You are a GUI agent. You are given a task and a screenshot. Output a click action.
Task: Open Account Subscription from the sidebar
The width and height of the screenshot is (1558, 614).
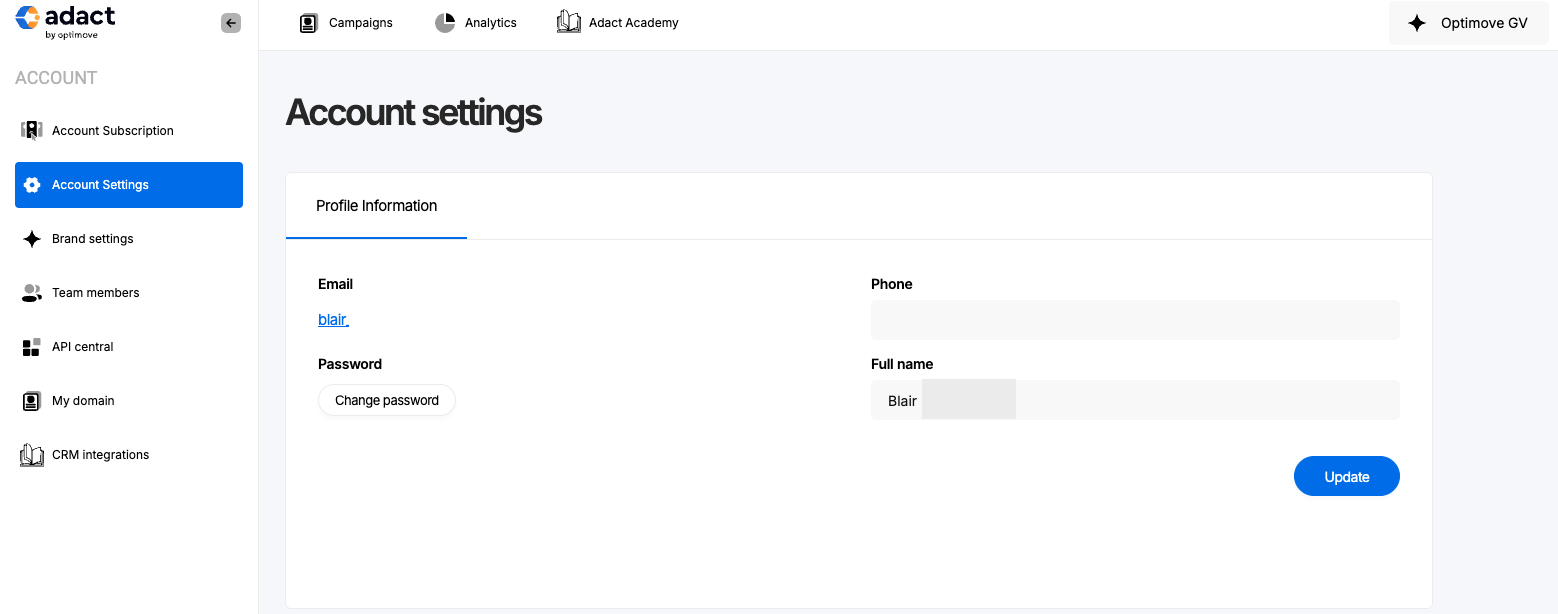112,130
